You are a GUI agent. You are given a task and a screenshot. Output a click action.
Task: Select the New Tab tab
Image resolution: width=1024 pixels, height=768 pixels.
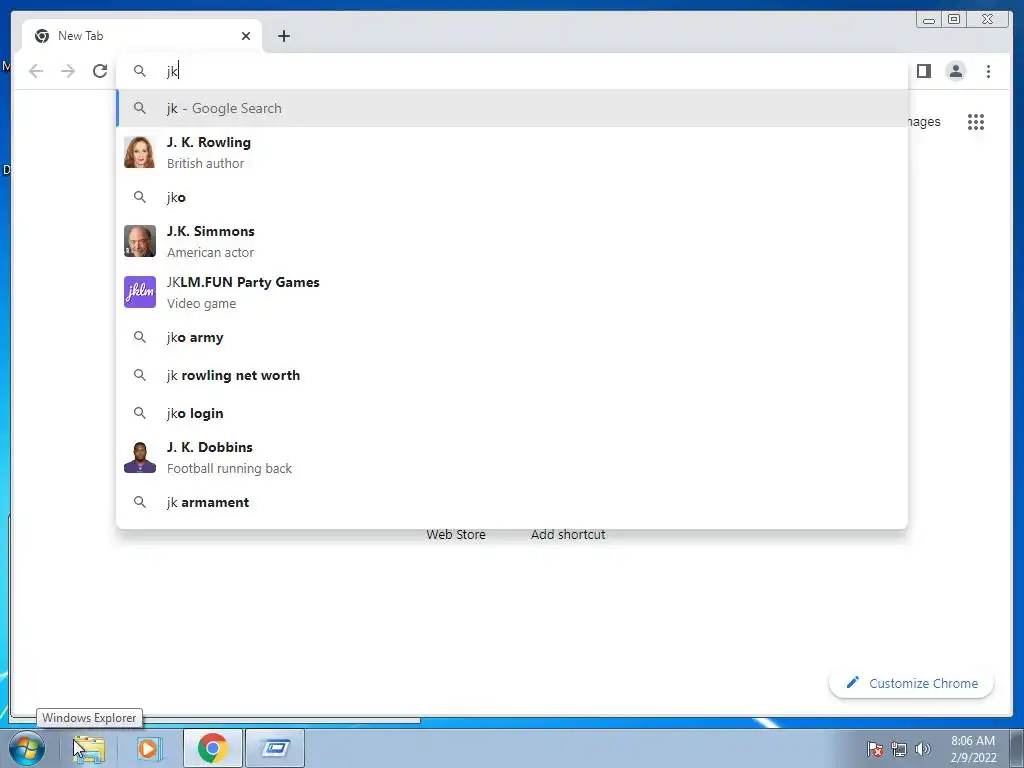(x=142, y=36)
